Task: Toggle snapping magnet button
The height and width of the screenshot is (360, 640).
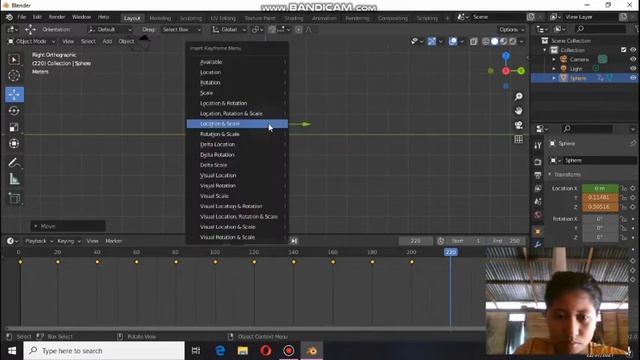Action: click(272, 29)
